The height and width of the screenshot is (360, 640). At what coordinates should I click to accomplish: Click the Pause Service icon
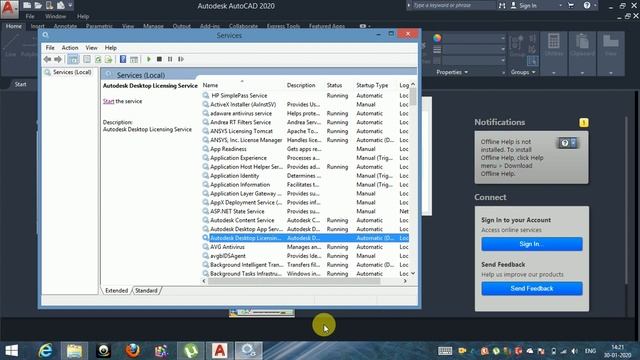tap(170, 59)
